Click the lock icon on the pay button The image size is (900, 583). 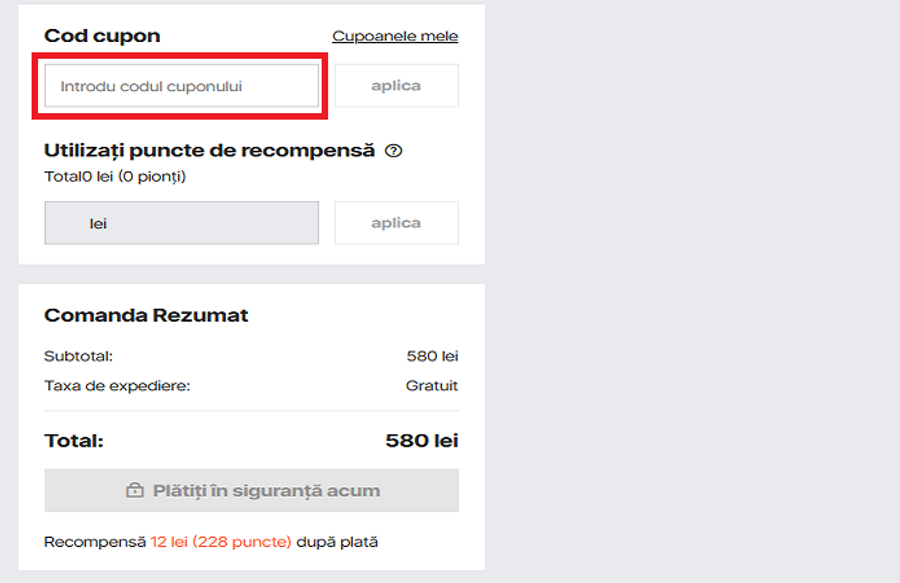pyautogui.click(x=134, y=491)
